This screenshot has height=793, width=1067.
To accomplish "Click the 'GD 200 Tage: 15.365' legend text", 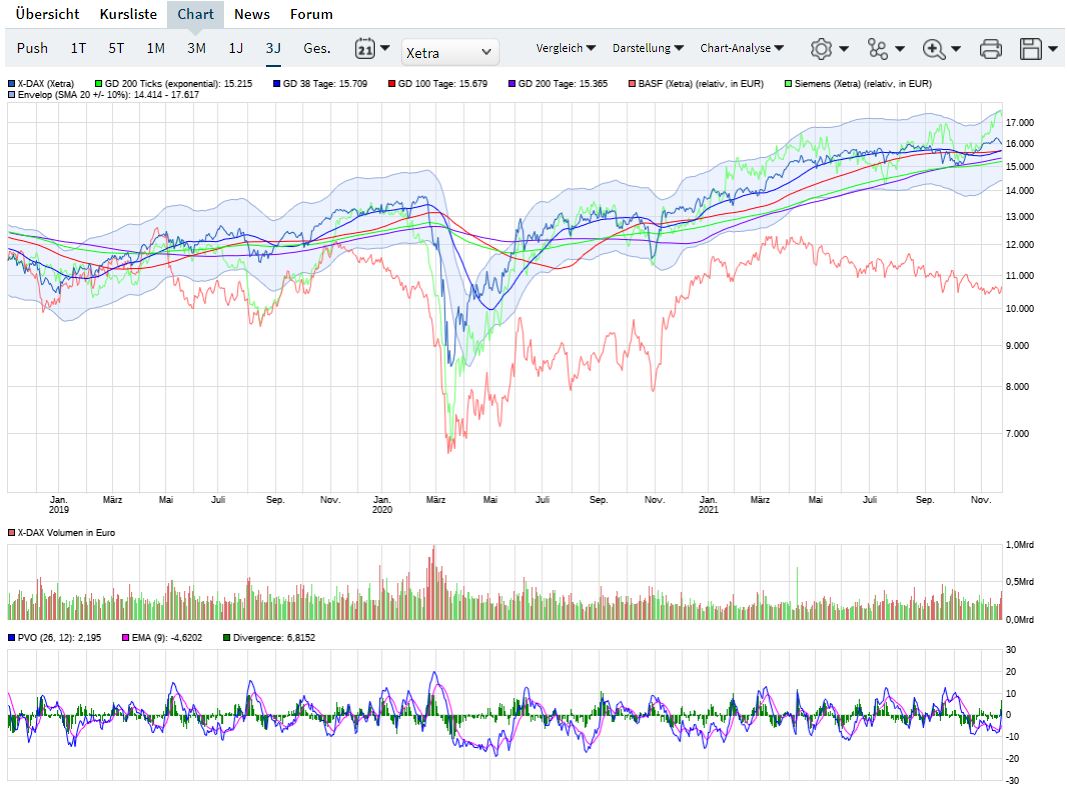I will 563,84.
